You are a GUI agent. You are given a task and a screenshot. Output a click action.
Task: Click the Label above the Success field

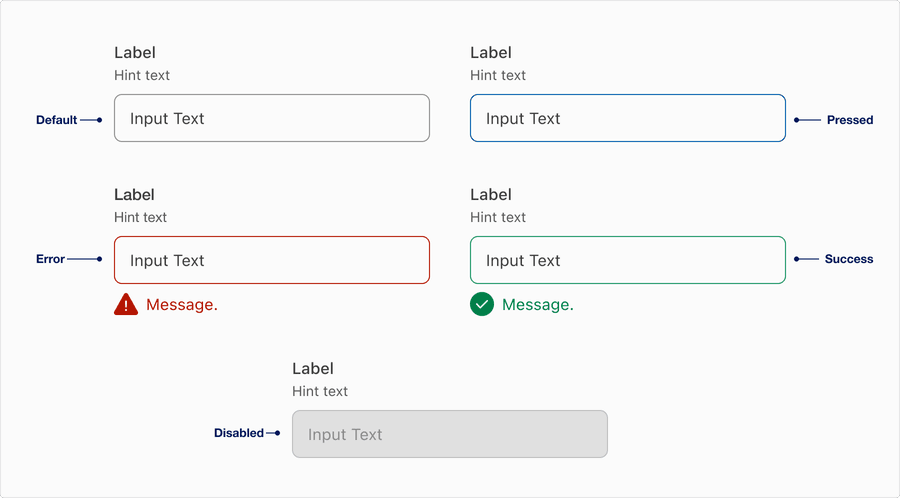(491, 195)
